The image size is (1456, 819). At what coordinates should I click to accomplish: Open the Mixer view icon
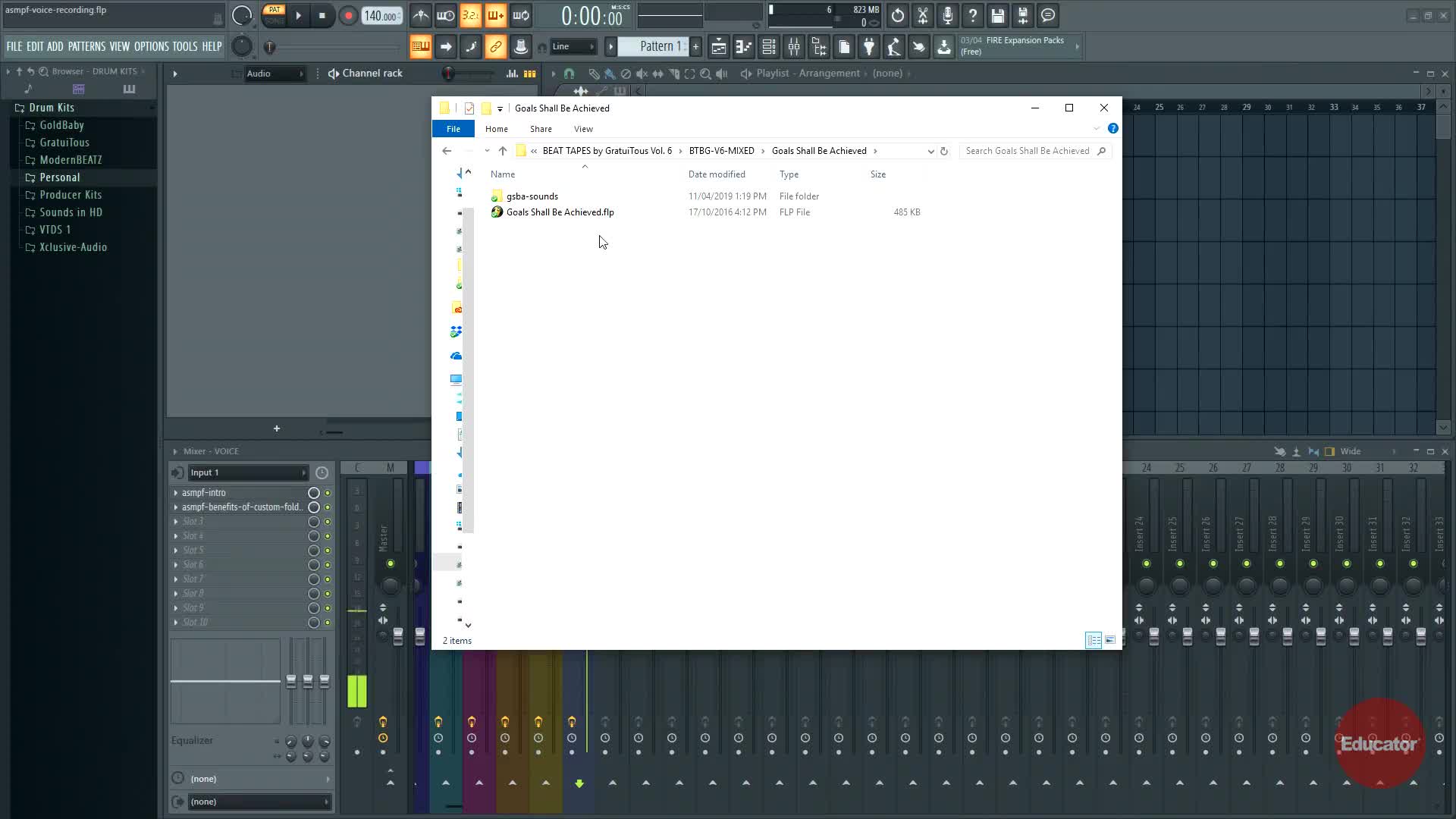point(794,47)
